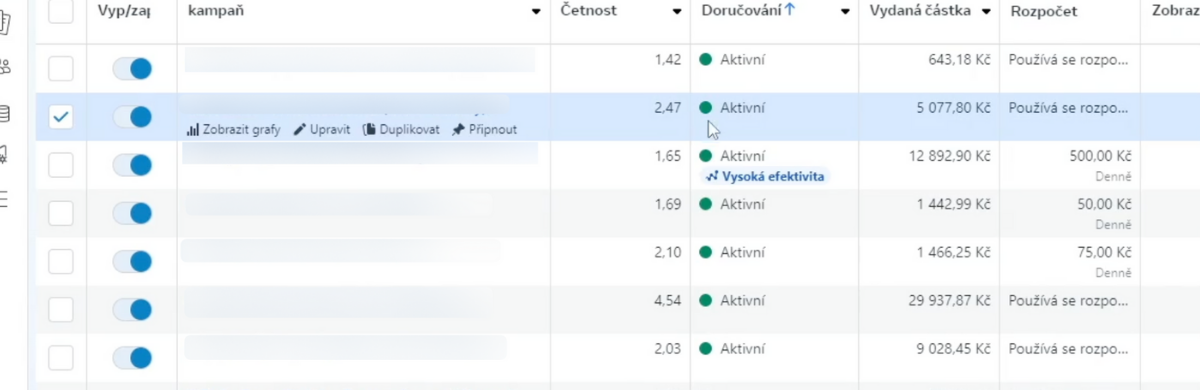Image resolution: width=1200 pixels, height=390 pixels.
Task: Click green status dot in 29 937,87 Kč row
Action: (706, 300)
